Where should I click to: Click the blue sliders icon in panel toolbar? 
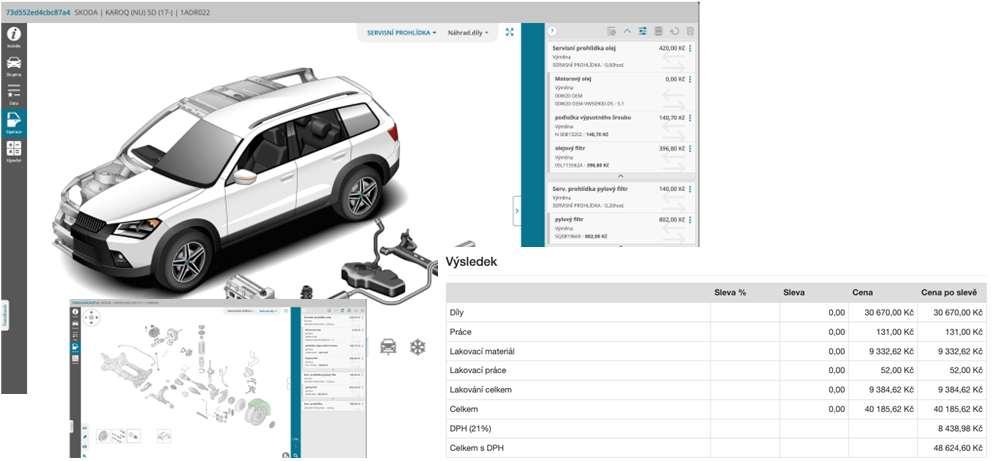point(642,31)
